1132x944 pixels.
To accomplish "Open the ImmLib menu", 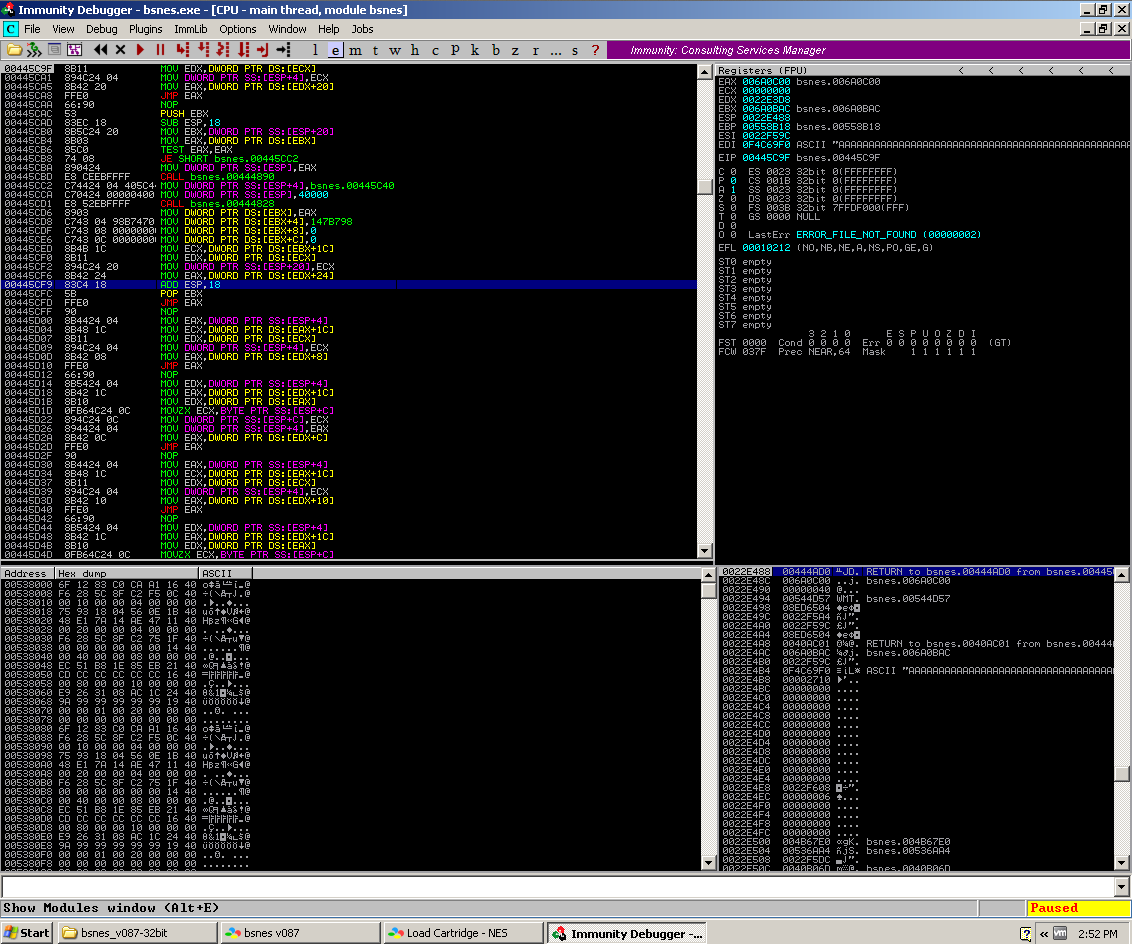I will coord(191,29).
